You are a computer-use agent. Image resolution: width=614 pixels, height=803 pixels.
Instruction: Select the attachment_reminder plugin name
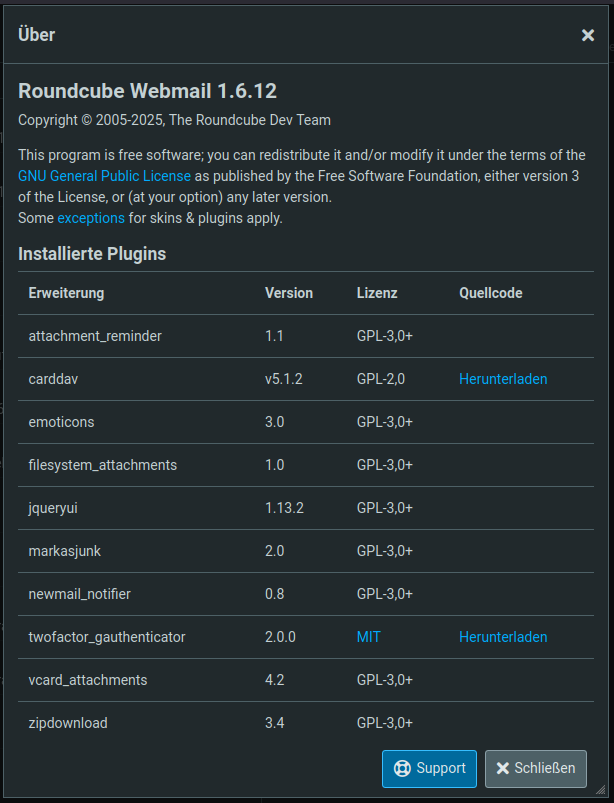(95, 336)
